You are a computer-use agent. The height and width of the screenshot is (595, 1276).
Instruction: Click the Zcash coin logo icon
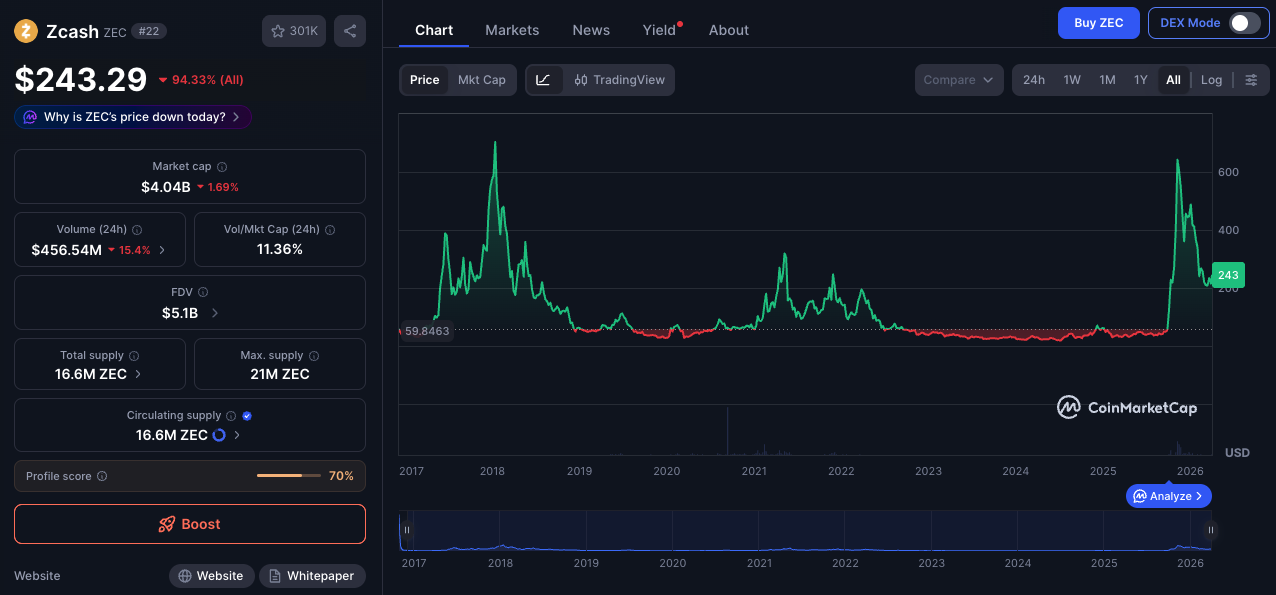click(x=26, y=31)
